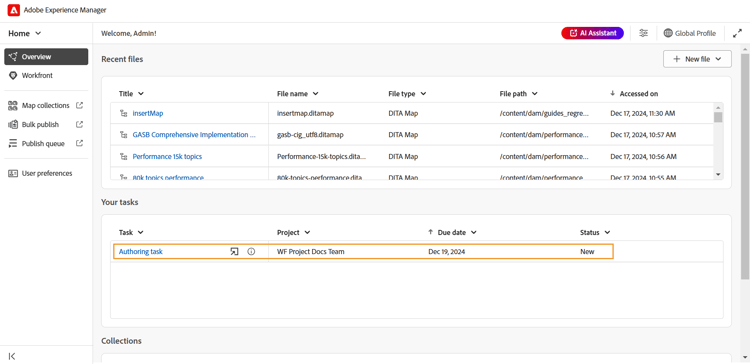This screenshot has width=750, height=364.
Task: Open User preferences
Action: tap(46, 173)
